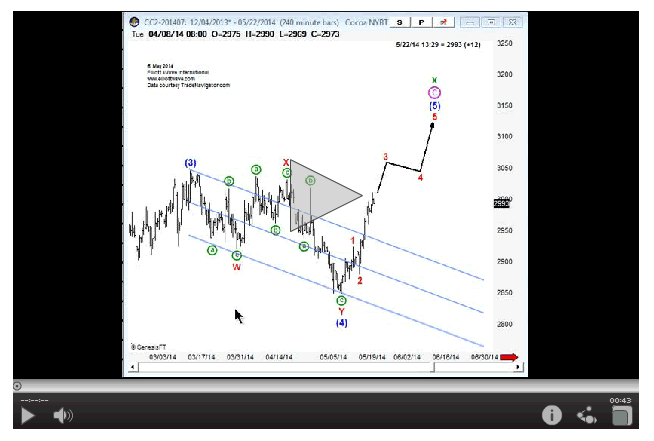Click the blue (3) wave label

click(190, 163)
